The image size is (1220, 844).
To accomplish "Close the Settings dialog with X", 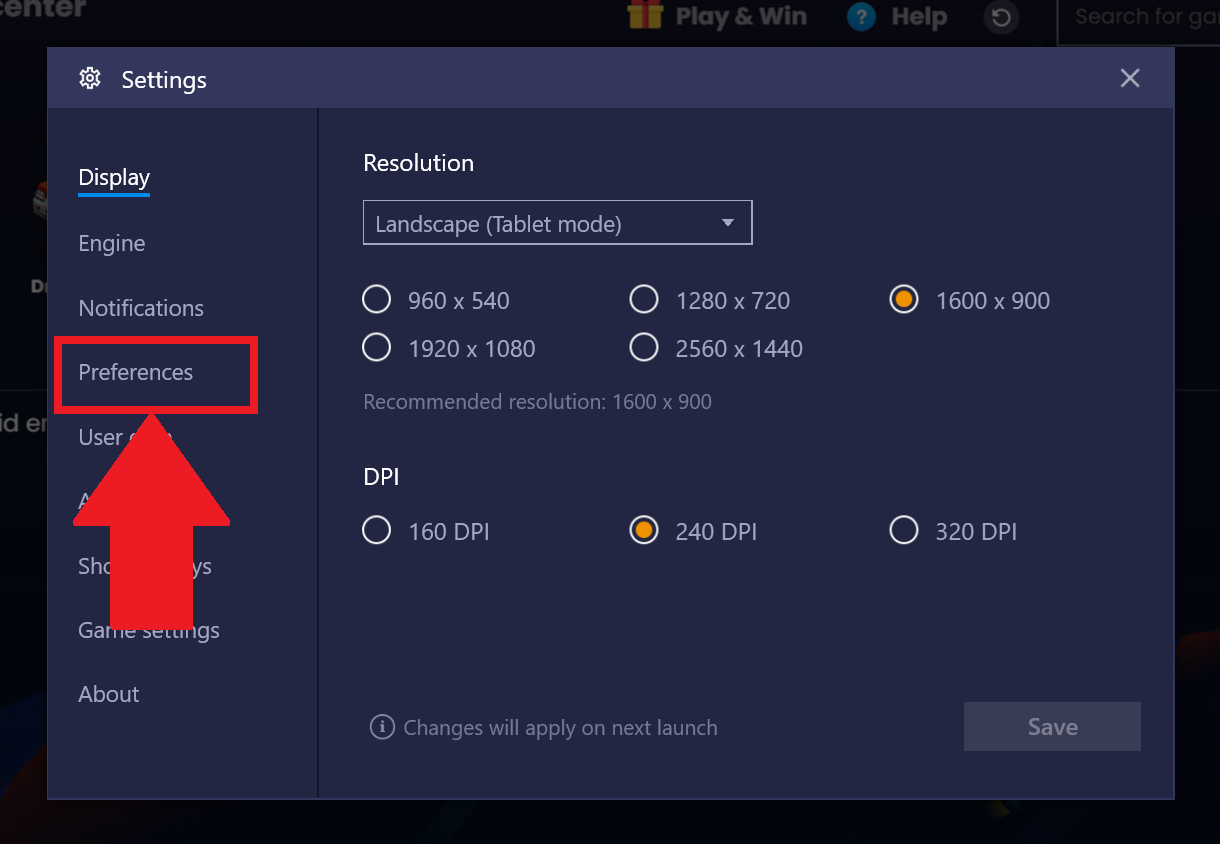I will click(1130, 78).
